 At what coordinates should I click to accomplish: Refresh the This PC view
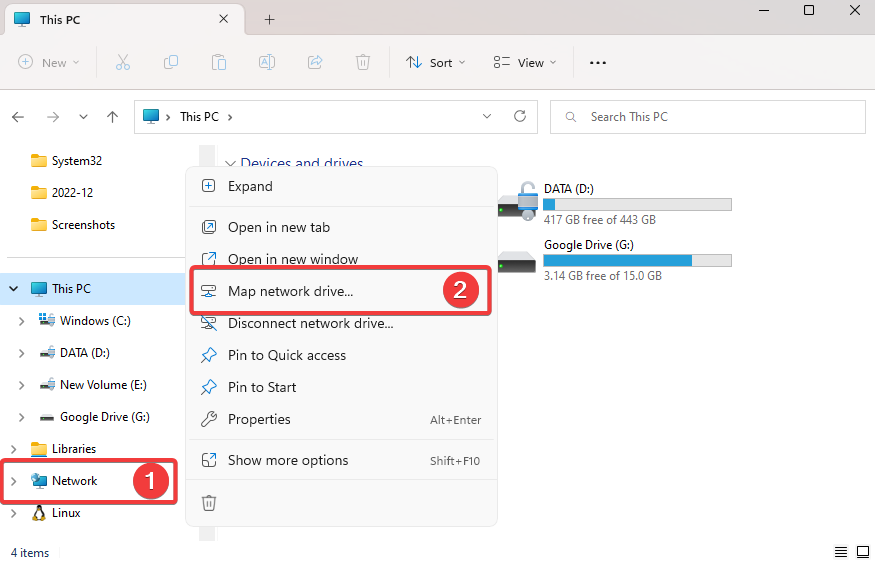click(x=519, y=116)
